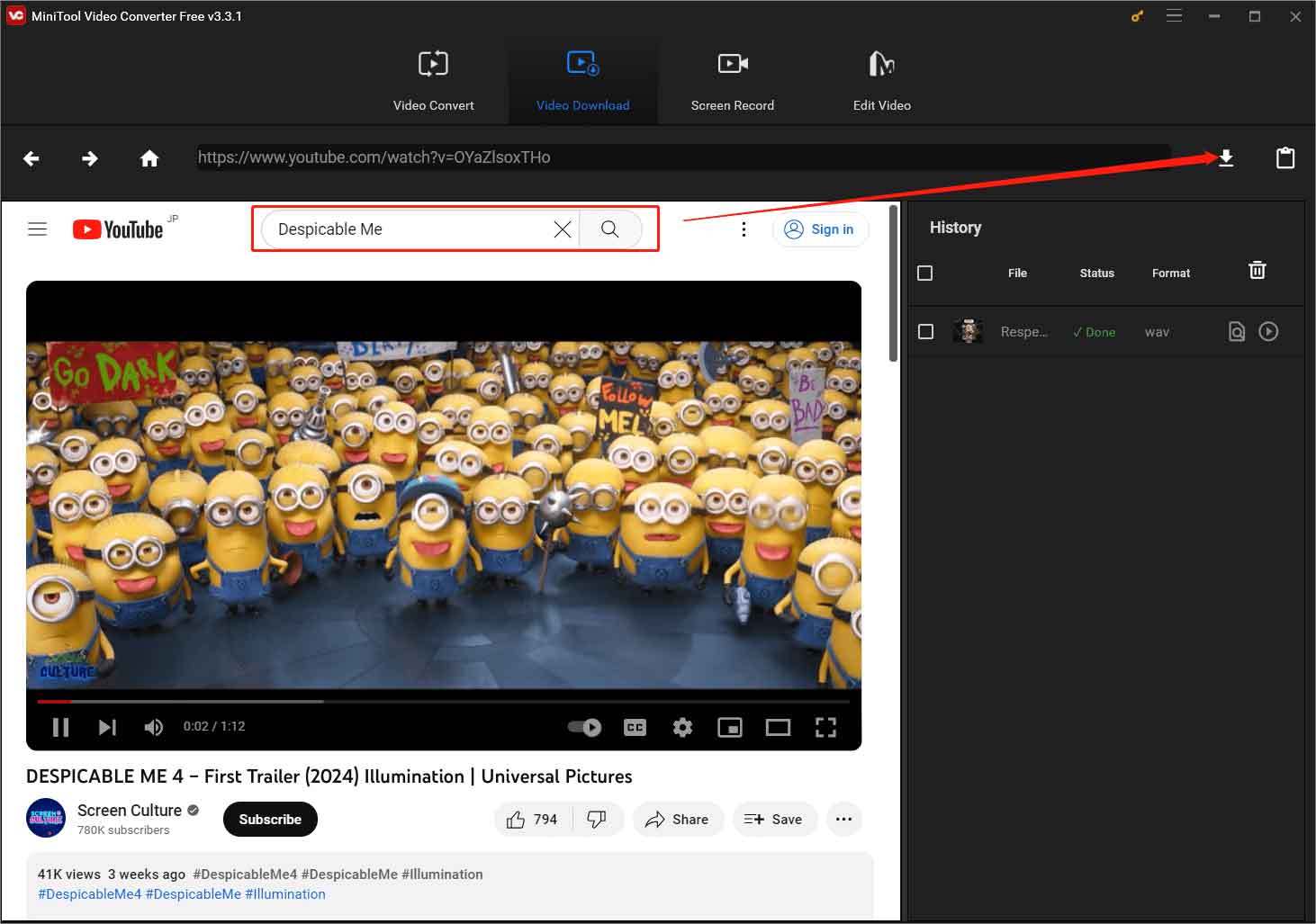The width and height of the screenshot is (1316, 924).
Task: Select the checkbox for the Respe... download
Action: (x=925, y=331)
